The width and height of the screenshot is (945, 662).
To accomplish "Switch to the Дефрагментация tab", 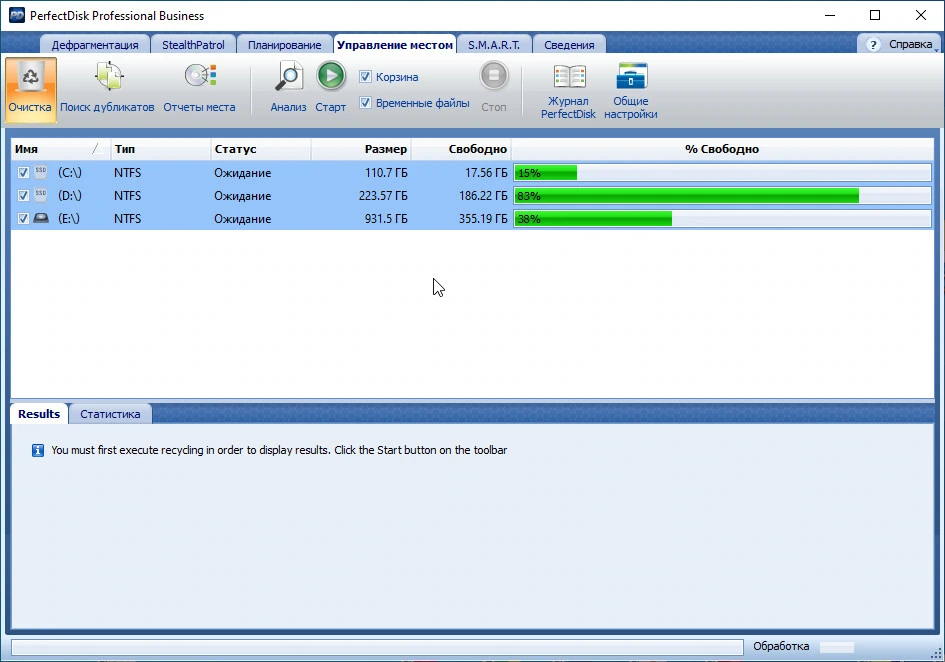I will coord(95,45).
